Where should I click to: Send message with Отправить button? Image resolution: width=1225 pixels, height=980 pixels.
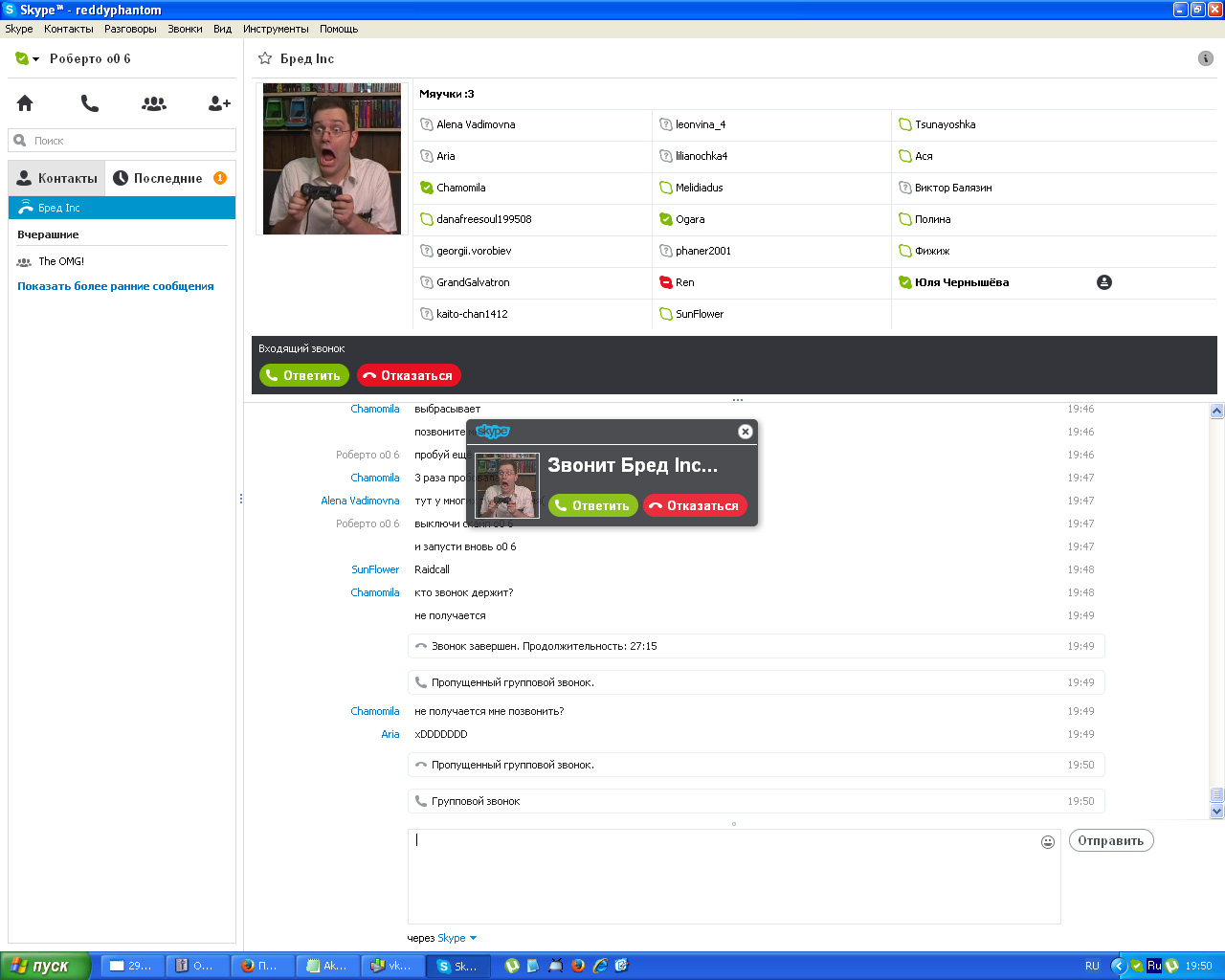[x=1111, y=841]
